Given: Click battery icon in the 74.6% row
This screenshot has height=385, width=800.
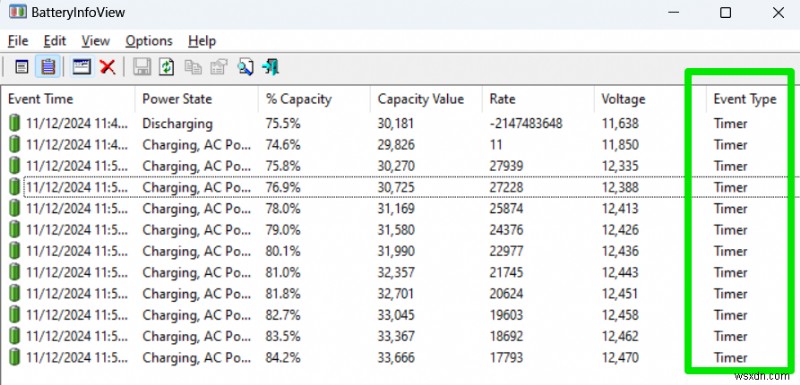Looking at the screenshot, I should pos(15,145).
